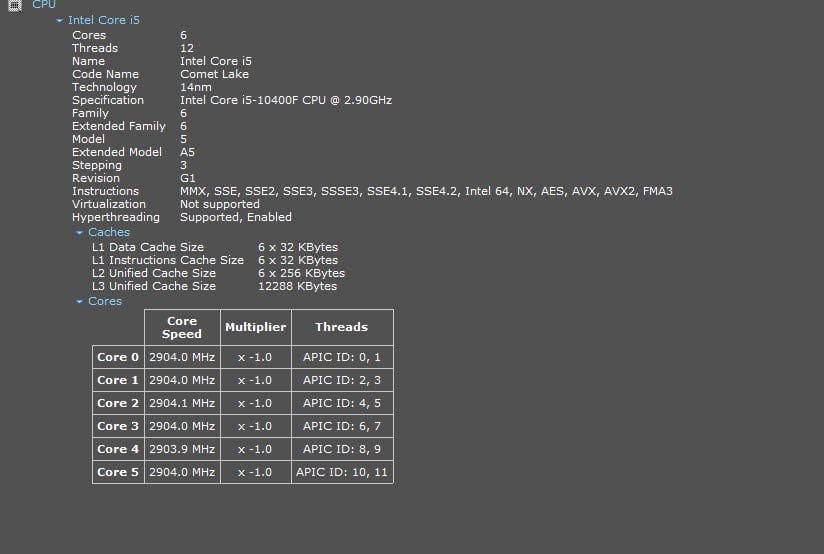
Task: Click the Specification value i5-10400F CPU
Action: point(286,100)
